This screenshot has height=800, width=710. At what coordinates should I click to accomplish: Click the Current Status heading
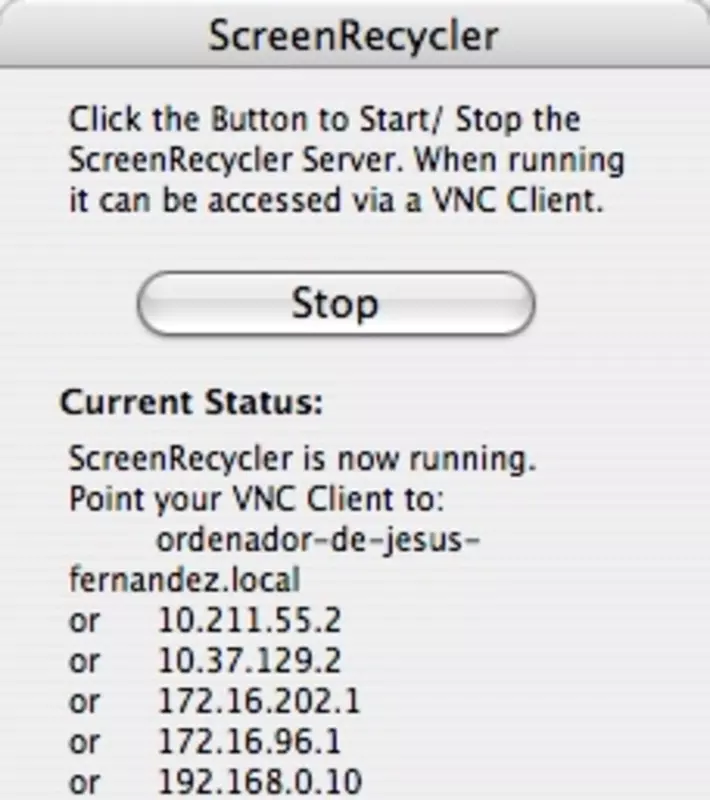[x=192, y=403]
